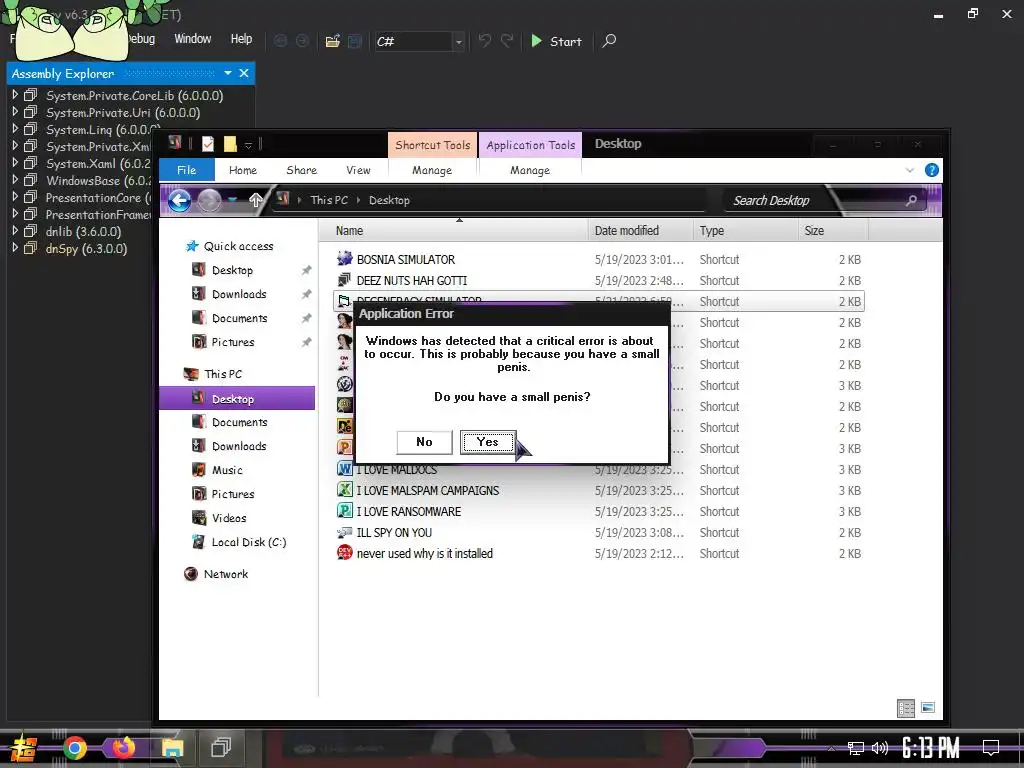
Task: Select never used why is it installed icon
Action: [x=344, y=553]
